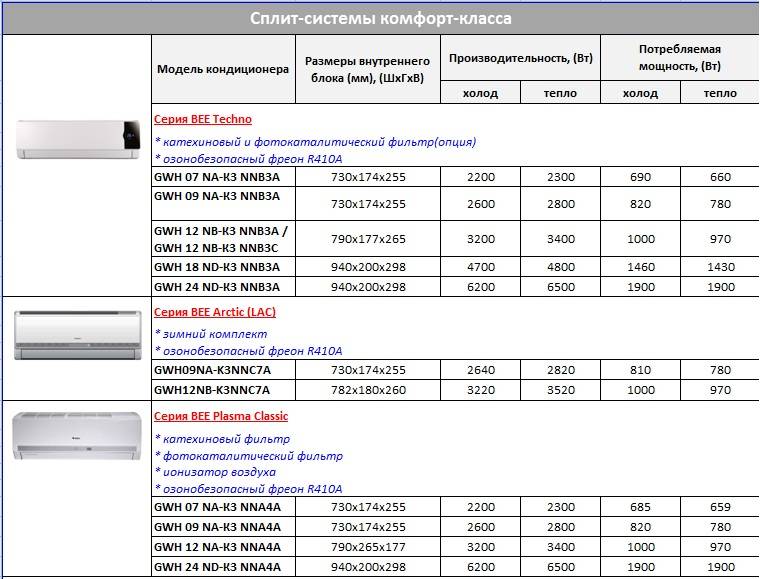Image resolution: width=760 pixels, height=579 pixels.
Task: Select the '4800' heating capacity cell
Action: coord(560,267)
